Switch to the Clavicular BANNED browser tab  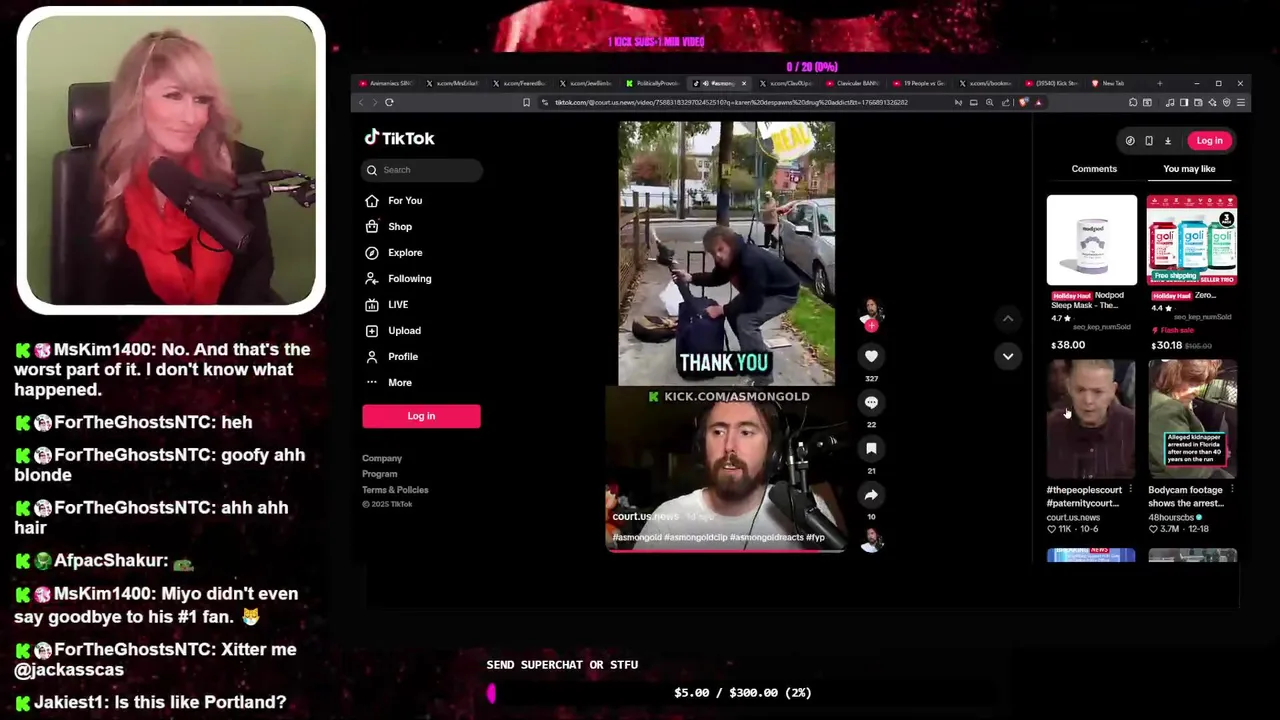852,83
